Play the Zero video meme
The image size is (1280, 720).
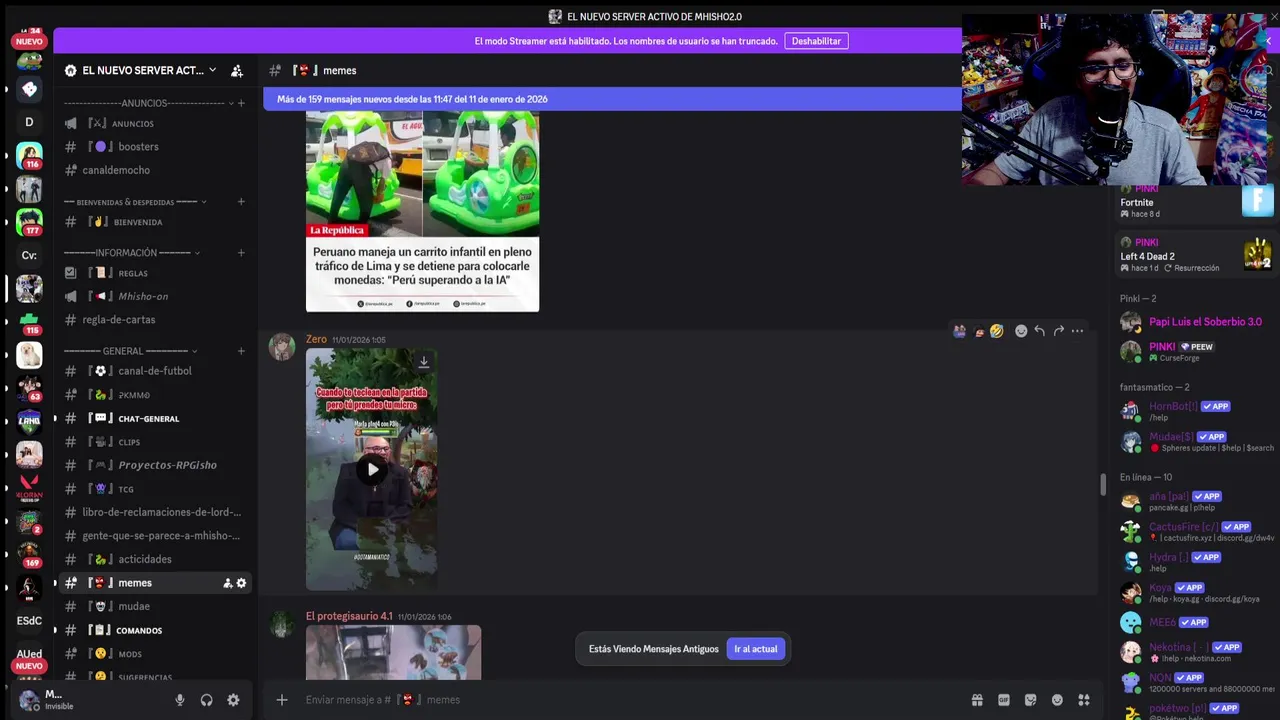pyautogui.click(x=372, y=469)
